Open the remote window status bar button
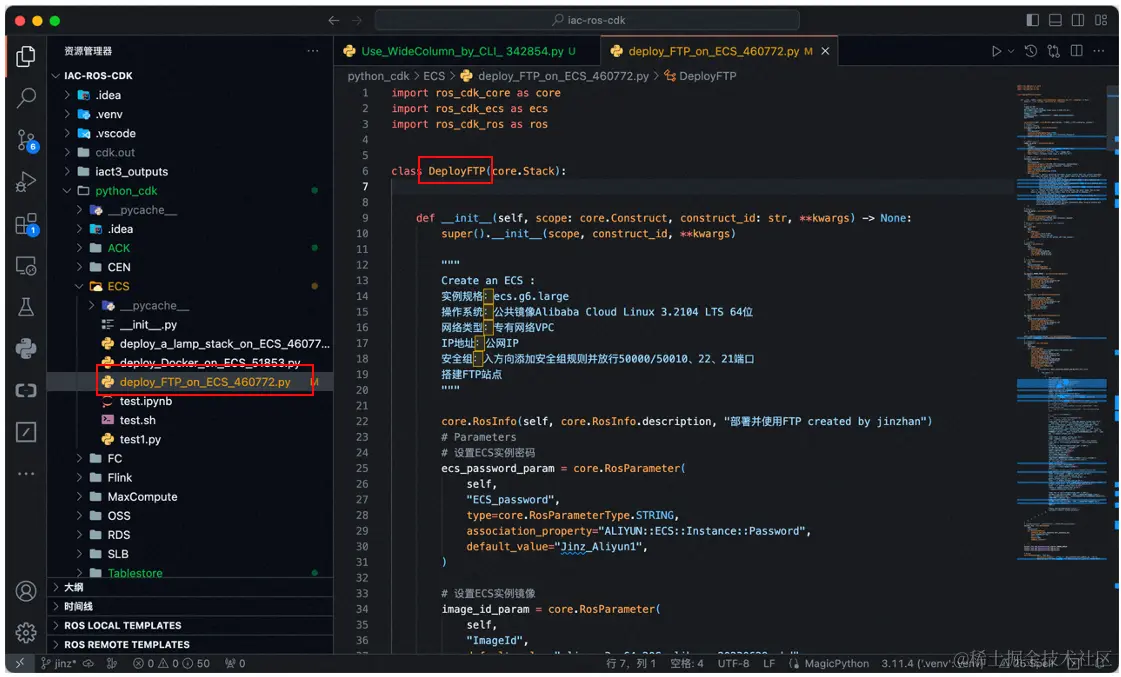Image resolution: width=1121 pixels, height=677 pixels. click(x=19, y=663)
